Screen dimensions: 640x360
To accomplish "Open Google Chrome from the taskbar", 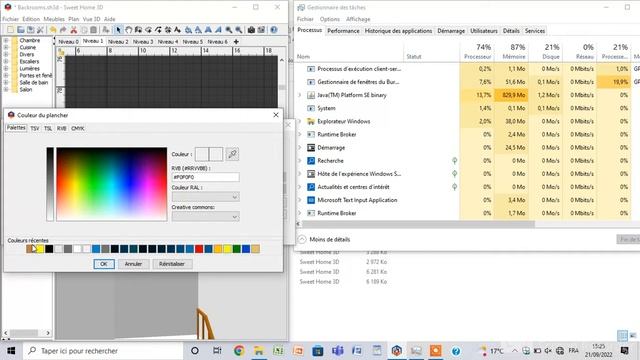I will pos(239,351).
